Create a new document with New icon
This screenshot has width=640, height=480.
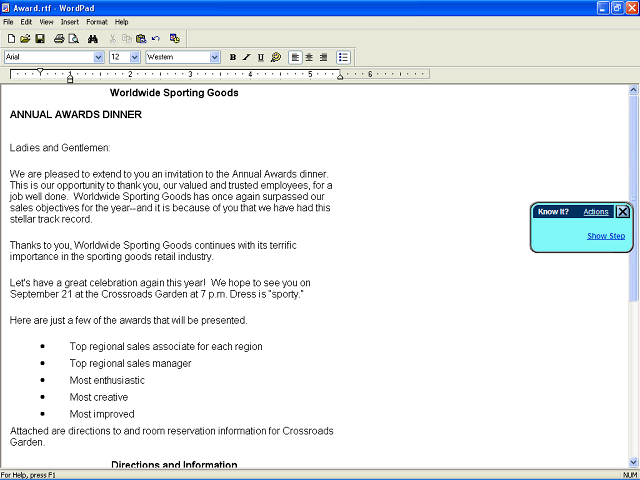tap(11, 39)
